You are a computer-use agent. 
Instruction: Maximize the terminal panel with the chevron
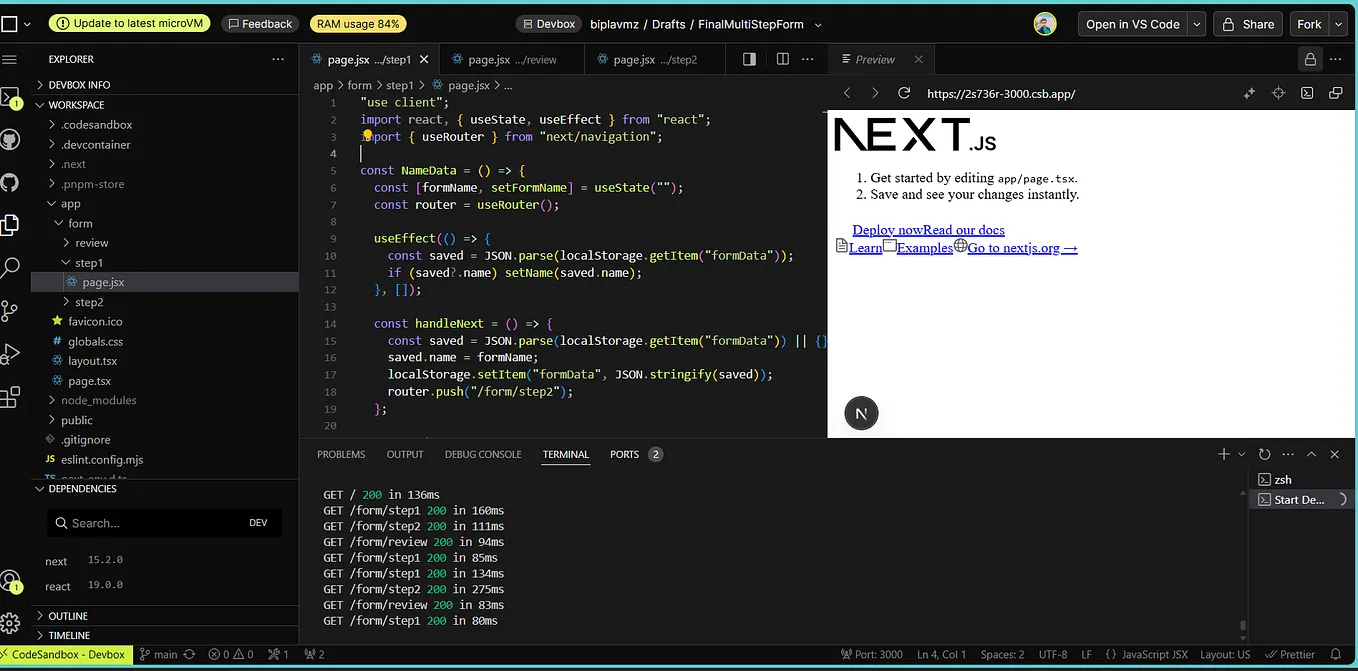[1311, 454]
